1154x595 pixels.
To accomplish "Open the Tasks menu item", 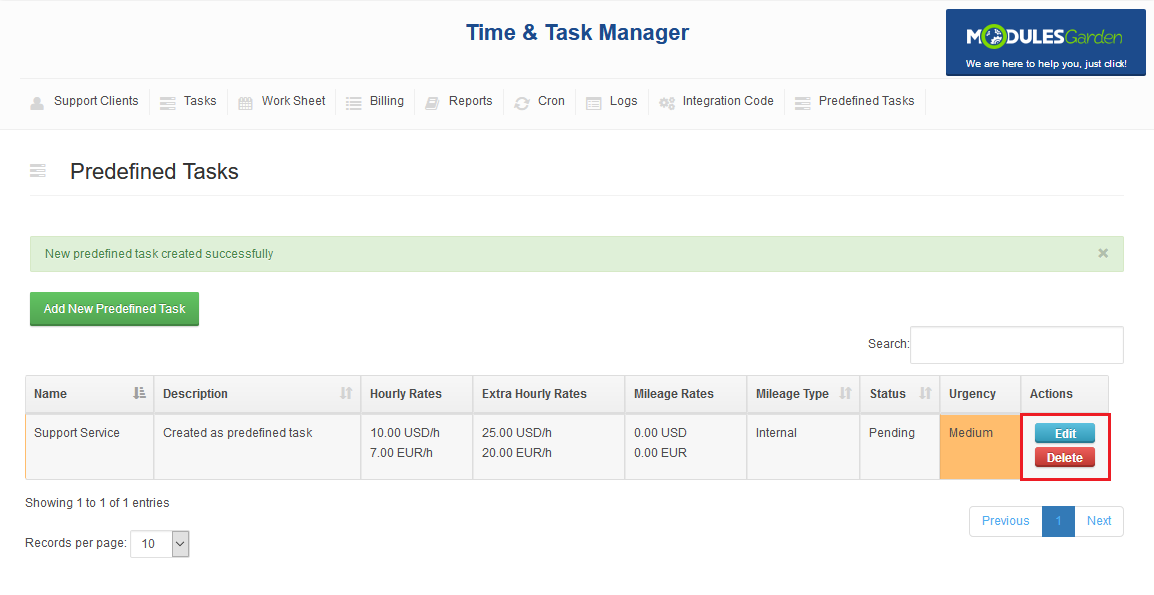I will point(200,101).
